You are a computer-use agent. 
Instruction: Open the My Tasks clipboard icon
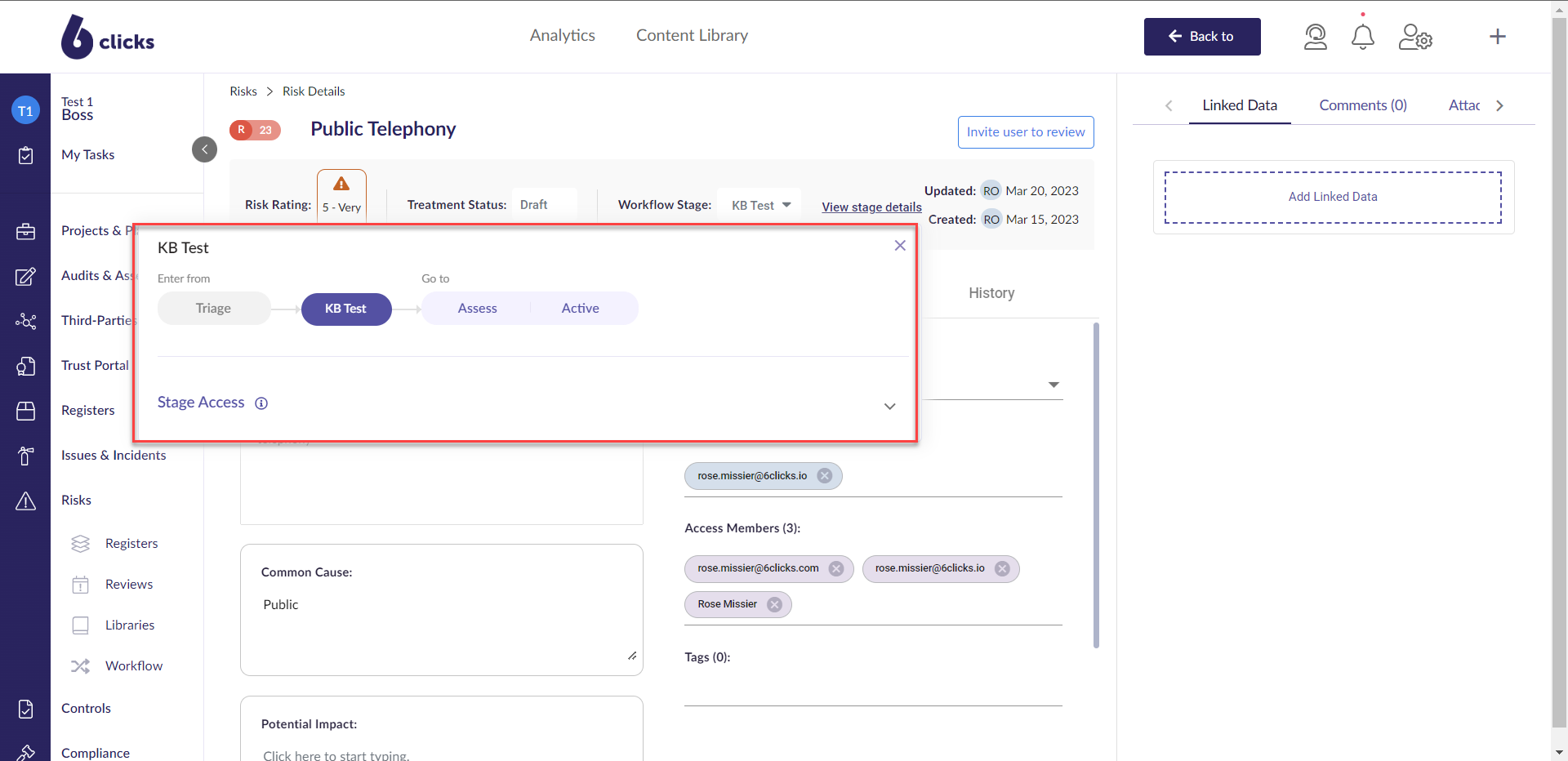26,155
